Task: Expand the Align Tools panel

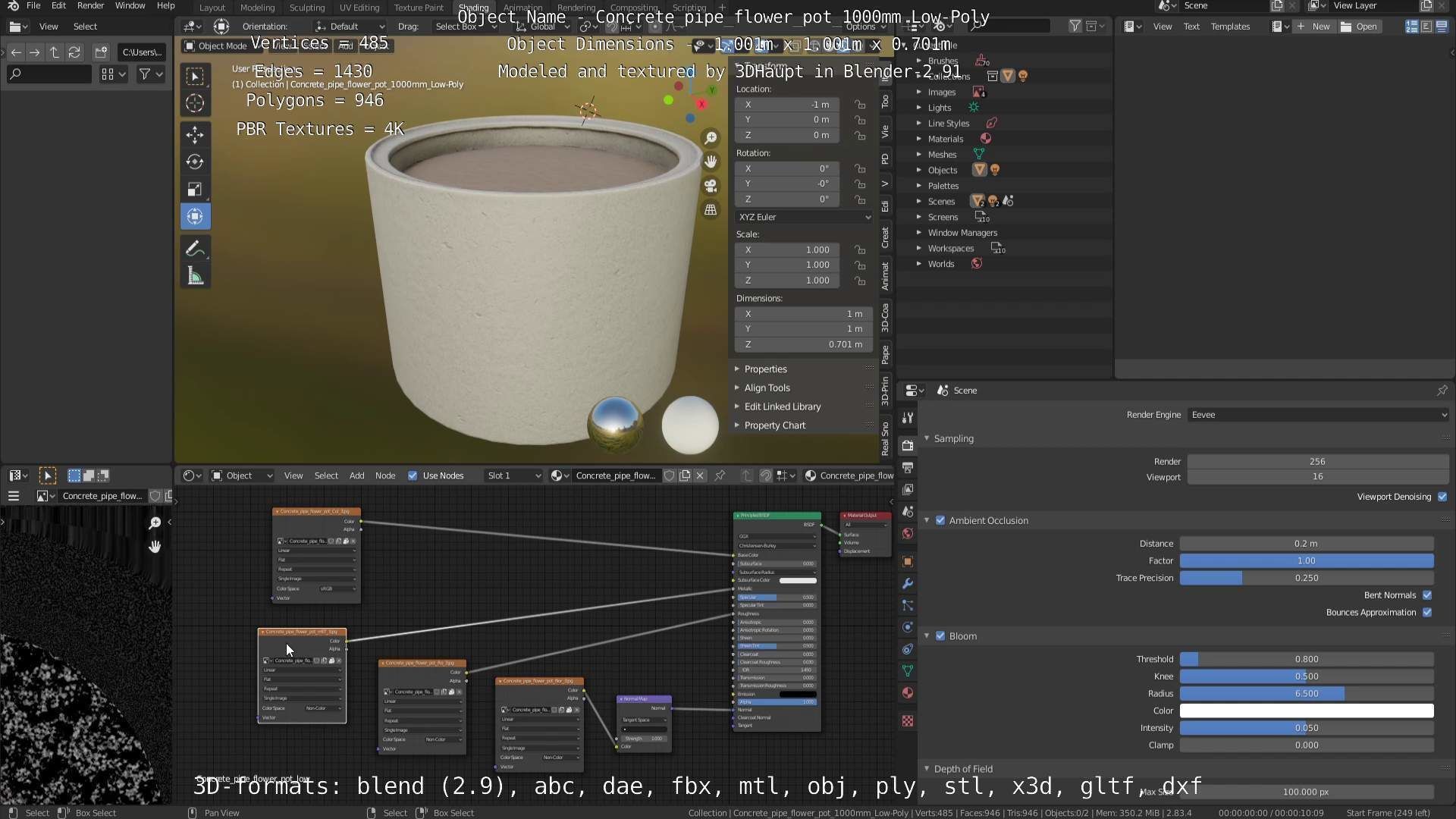Action: point(767,388)
